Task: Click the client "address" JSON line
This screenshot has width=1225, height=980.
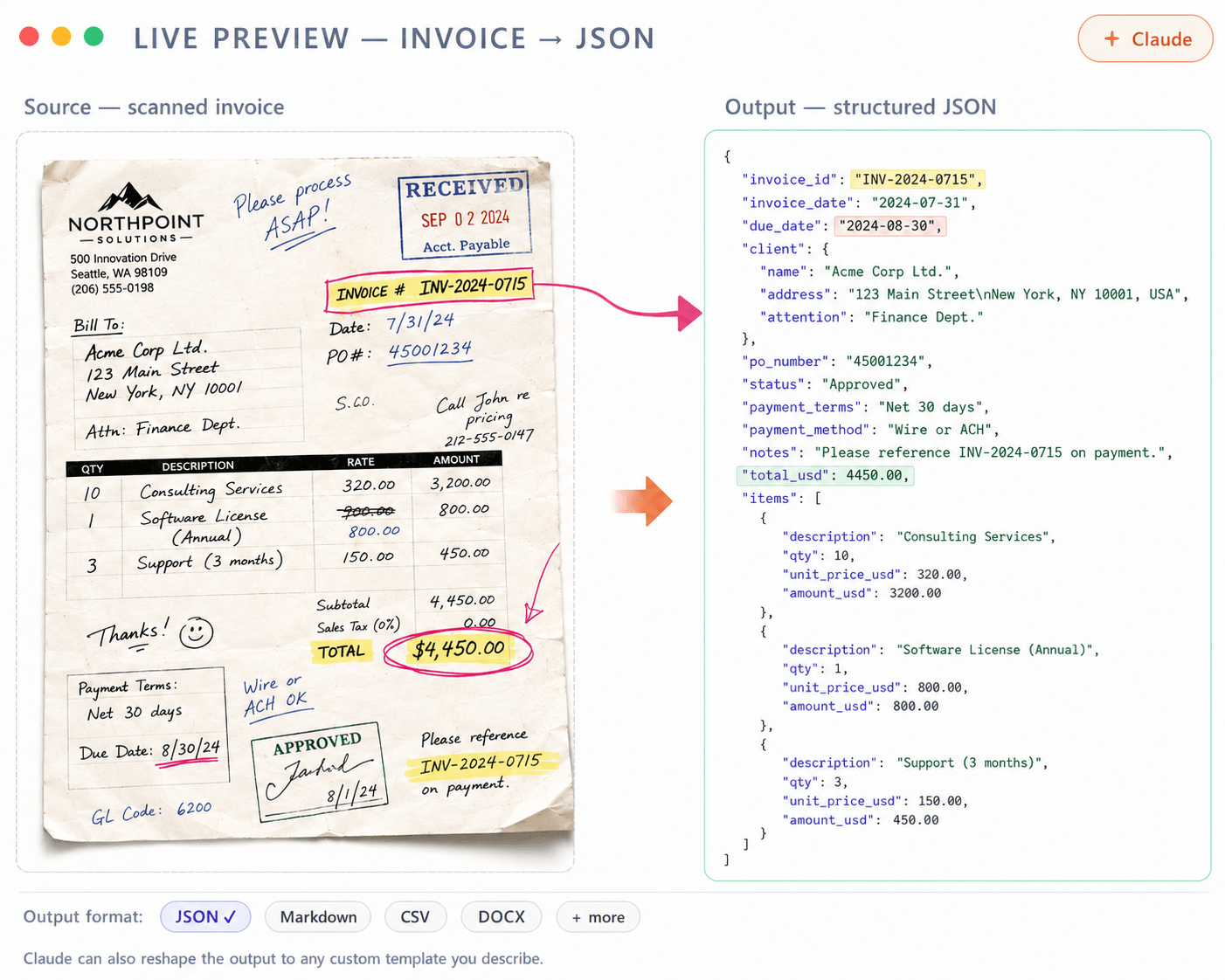Action: click(974, 294)
